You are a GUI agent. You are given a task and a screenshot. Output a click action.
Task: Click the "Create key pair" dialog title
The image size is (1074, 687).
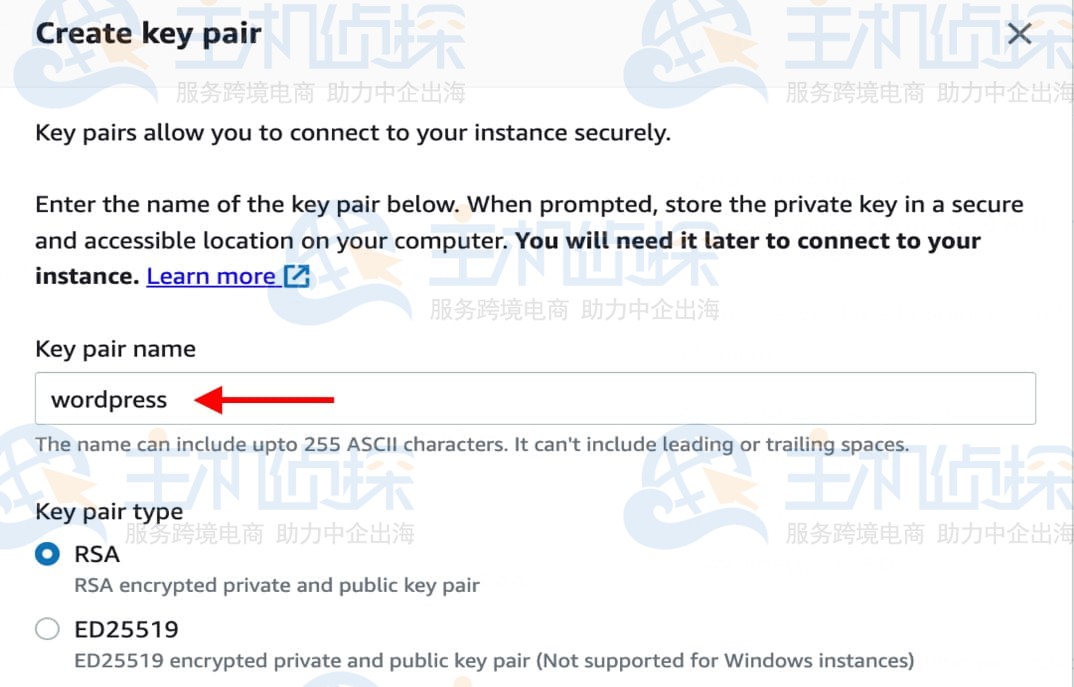pos(148,33)
